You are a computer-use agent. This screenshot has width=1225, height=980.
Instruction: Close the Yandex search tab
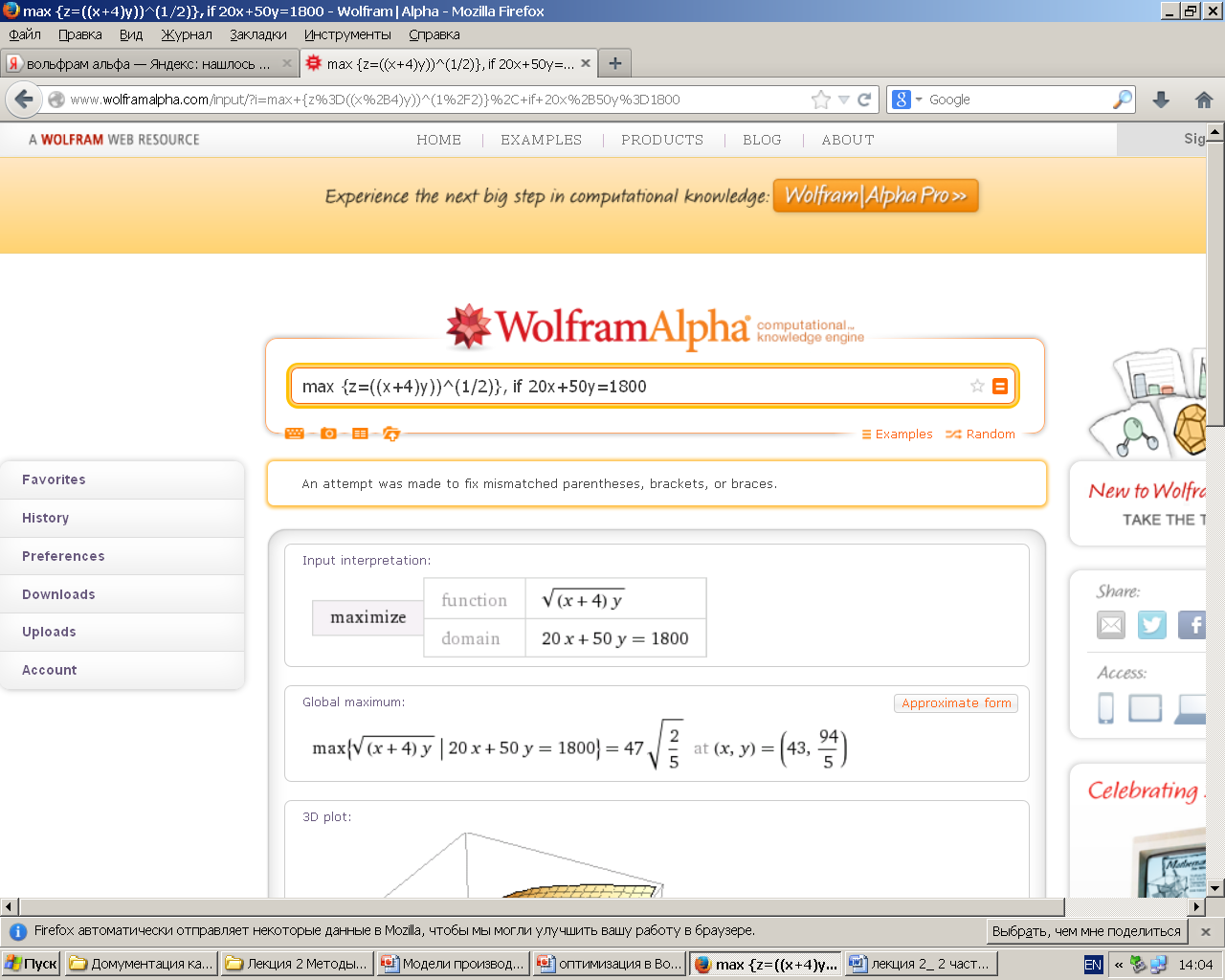point(286,63)
